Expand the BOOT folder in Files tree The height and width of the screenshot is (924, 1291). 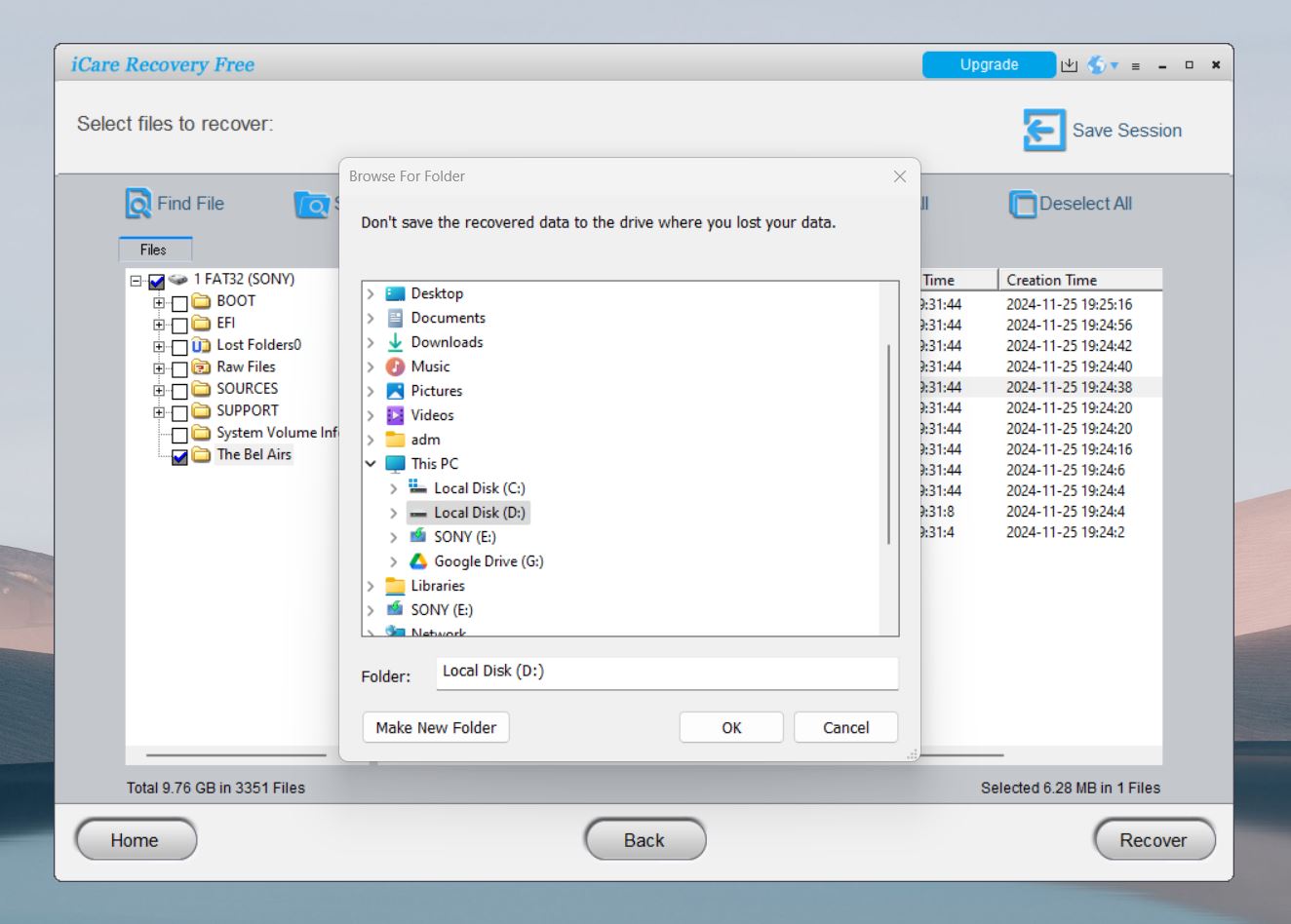click(159, 302)
